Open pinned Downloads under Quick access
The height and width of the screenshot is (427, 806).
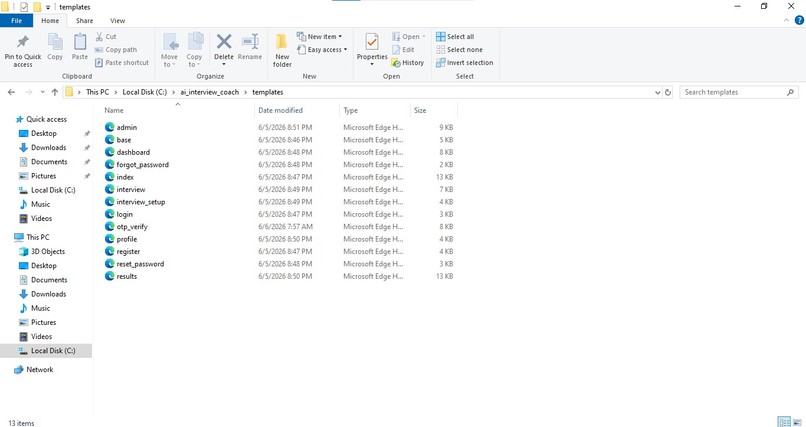(48, 147)
